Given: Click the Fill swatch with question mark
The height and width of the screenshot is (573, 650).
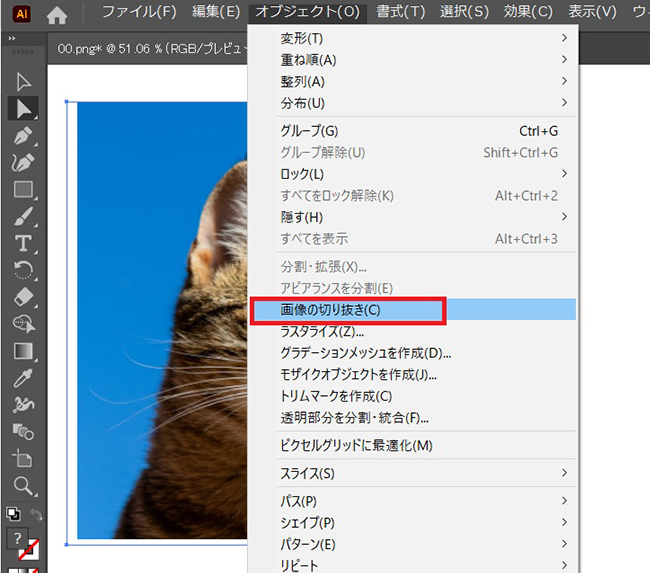Looking at the screenshot, I should (17, 538).
